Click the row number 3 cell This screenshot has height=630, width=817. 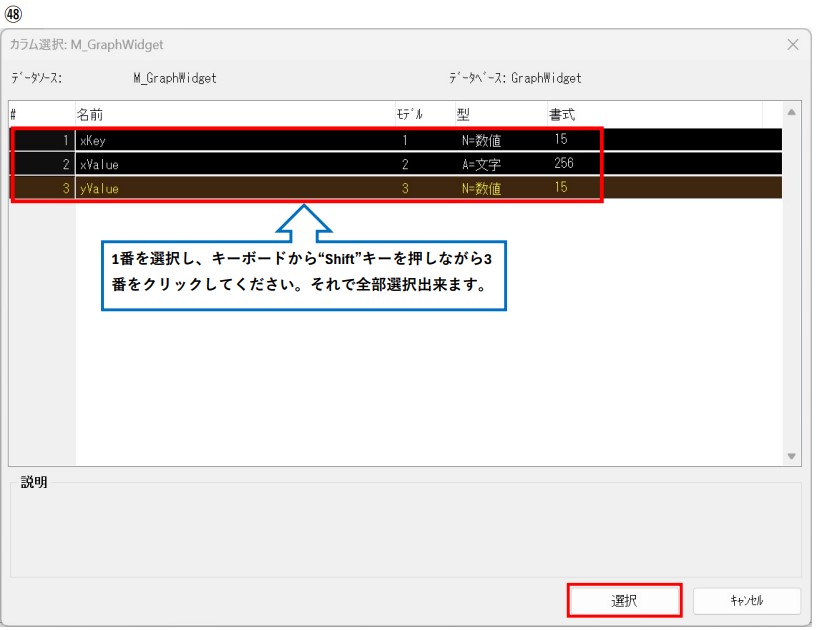coord(43,188)
